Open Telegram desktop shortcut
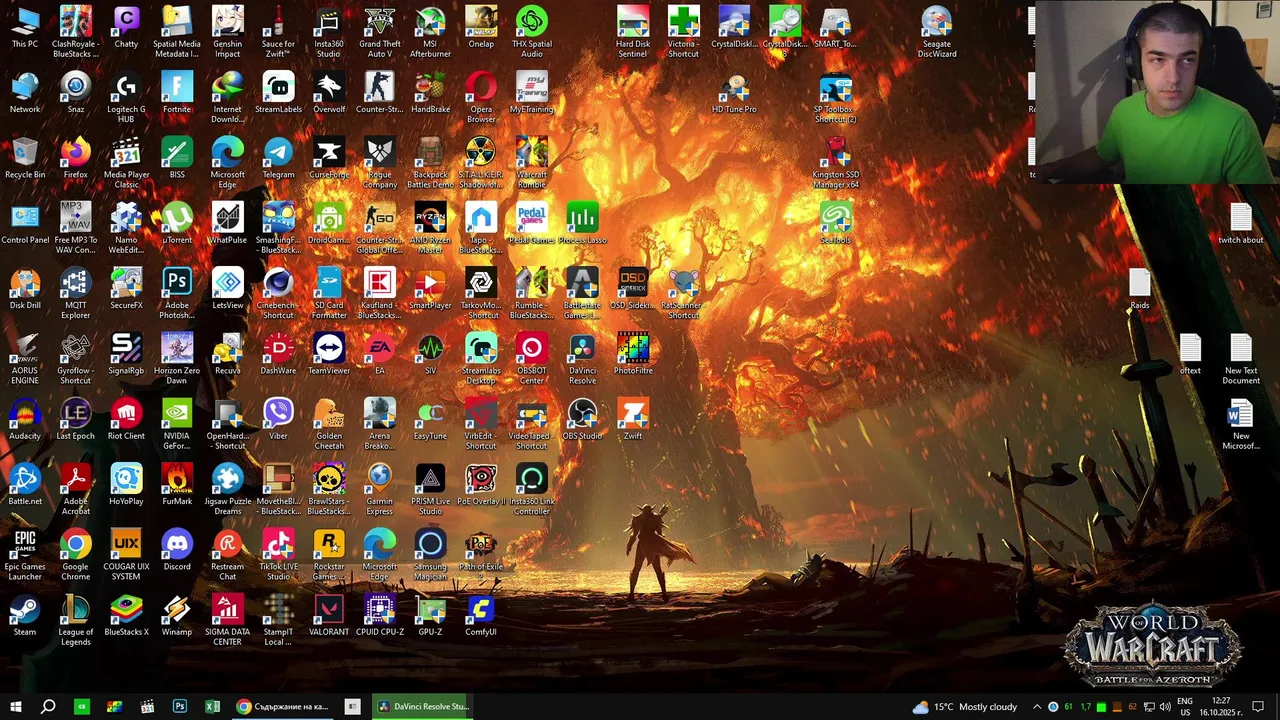 tap(278, 158)
